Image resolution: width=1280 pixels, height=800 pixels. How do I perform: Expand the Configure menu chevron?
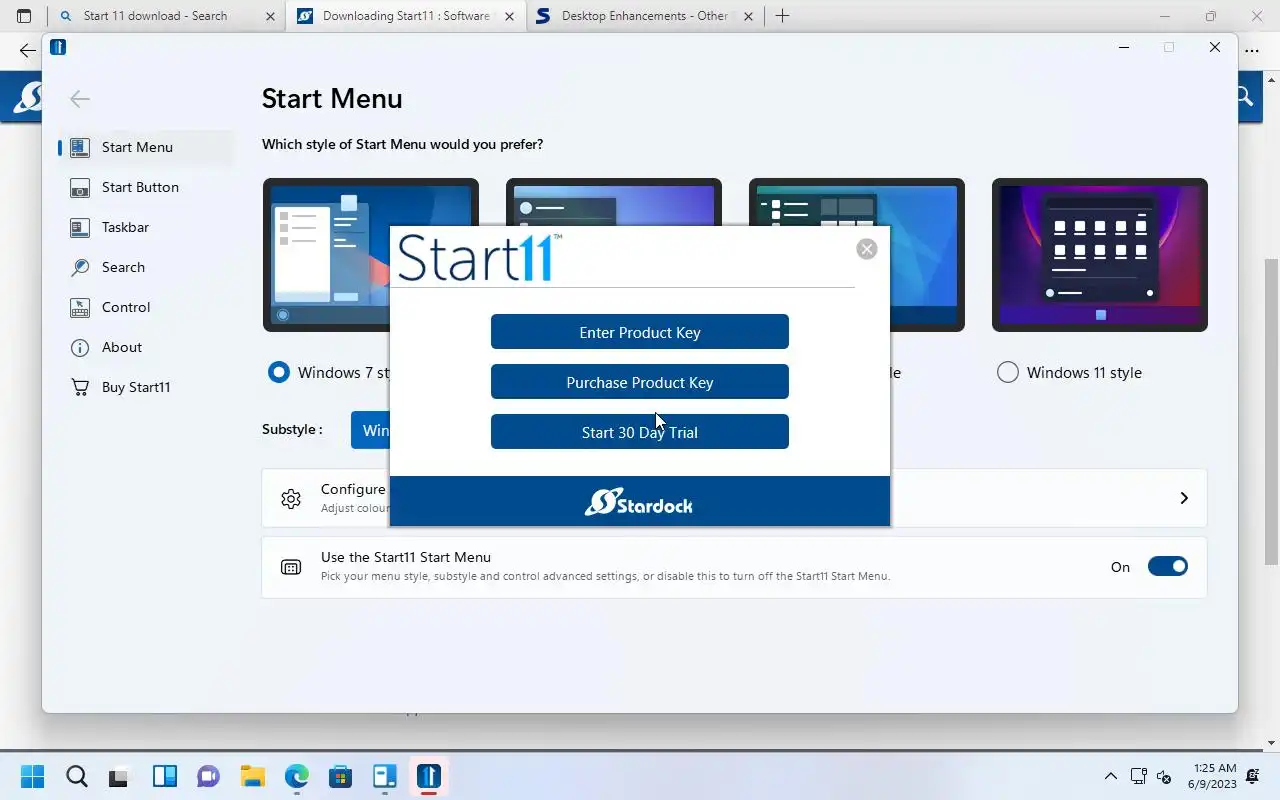(1184, 498)
